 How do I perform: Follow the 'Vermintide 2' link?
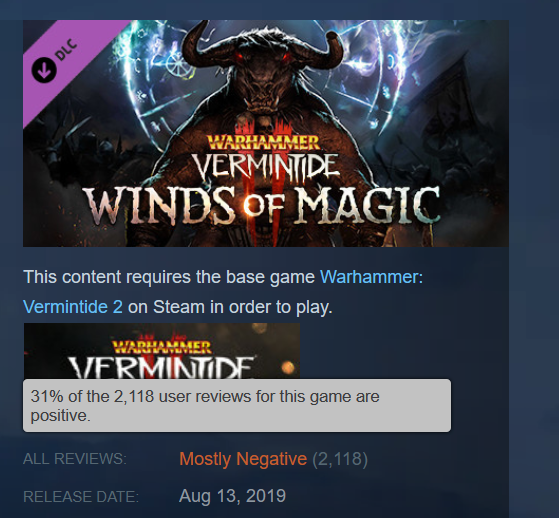[73, 307]
